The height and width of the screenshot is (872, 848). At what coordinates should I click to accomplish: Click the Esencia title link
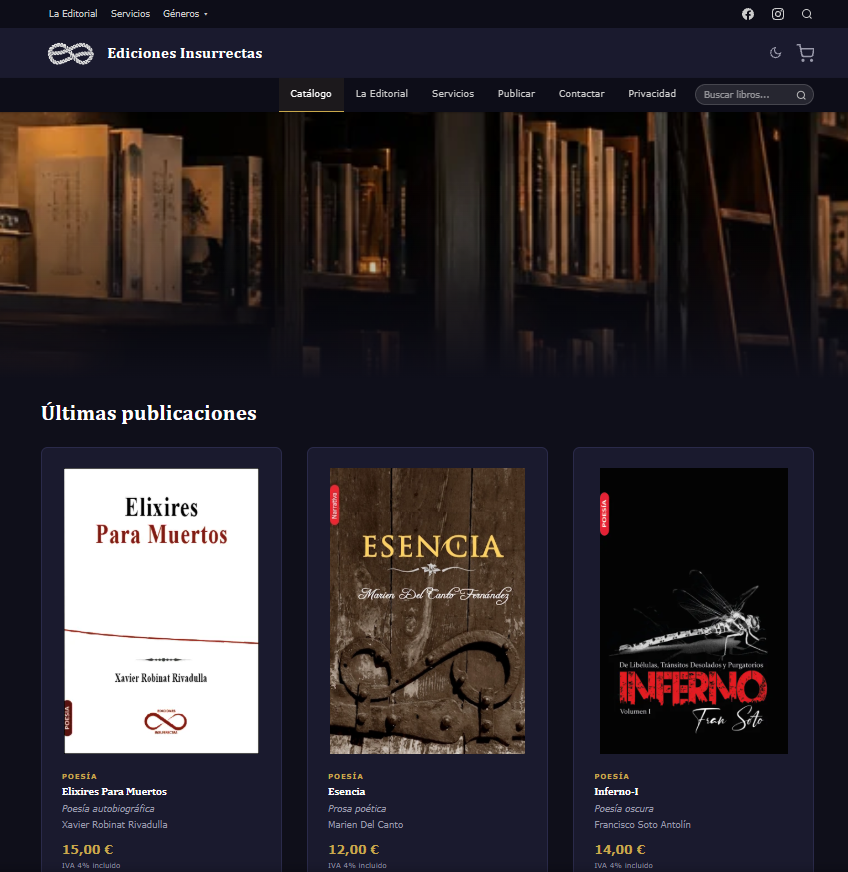click(x=346, y=791)
